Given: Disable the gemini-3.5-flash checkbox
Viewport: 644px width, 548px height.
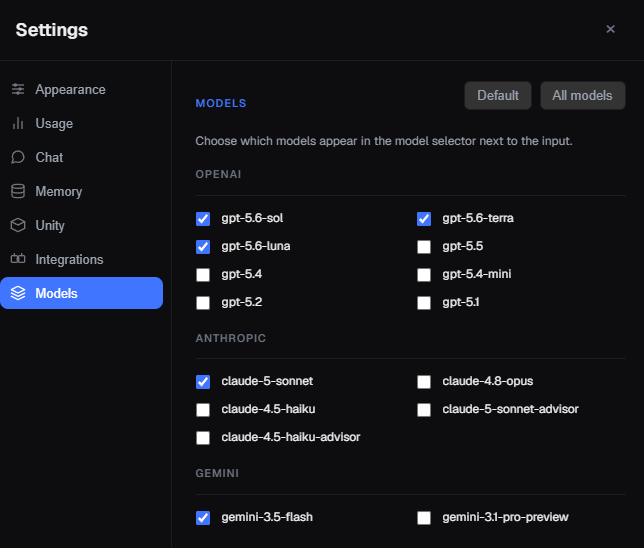Looking at the screenshot, I should point(203,518).
